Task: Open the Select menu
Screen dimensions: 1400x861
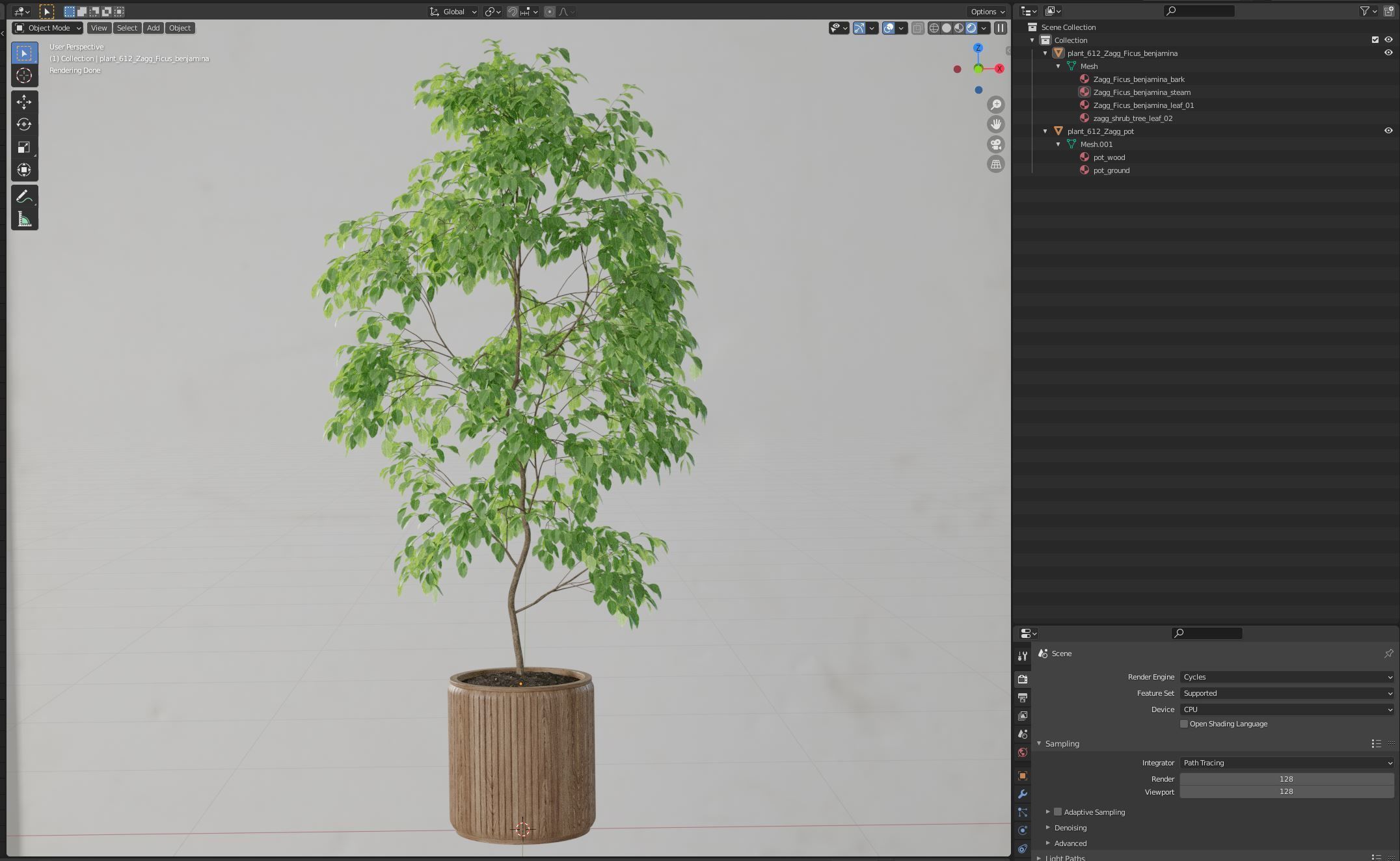Action: coord(127,28)
